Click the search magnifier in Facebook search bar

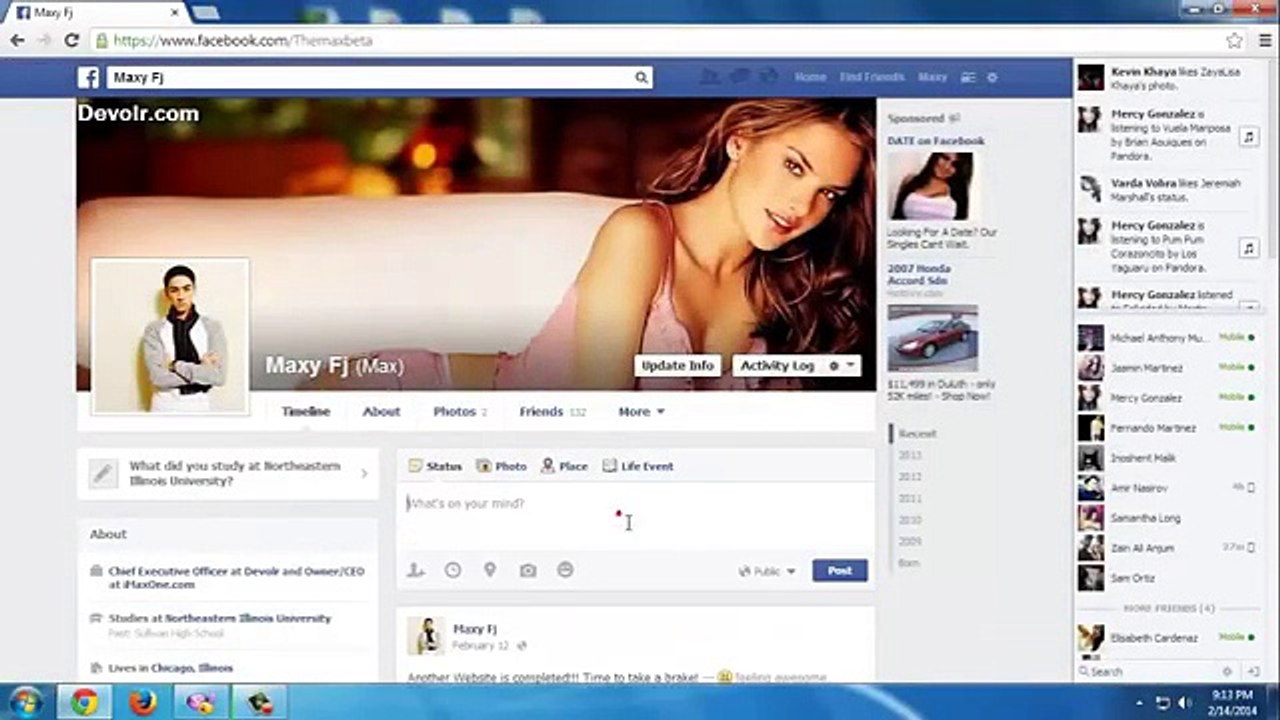[641, 77]
